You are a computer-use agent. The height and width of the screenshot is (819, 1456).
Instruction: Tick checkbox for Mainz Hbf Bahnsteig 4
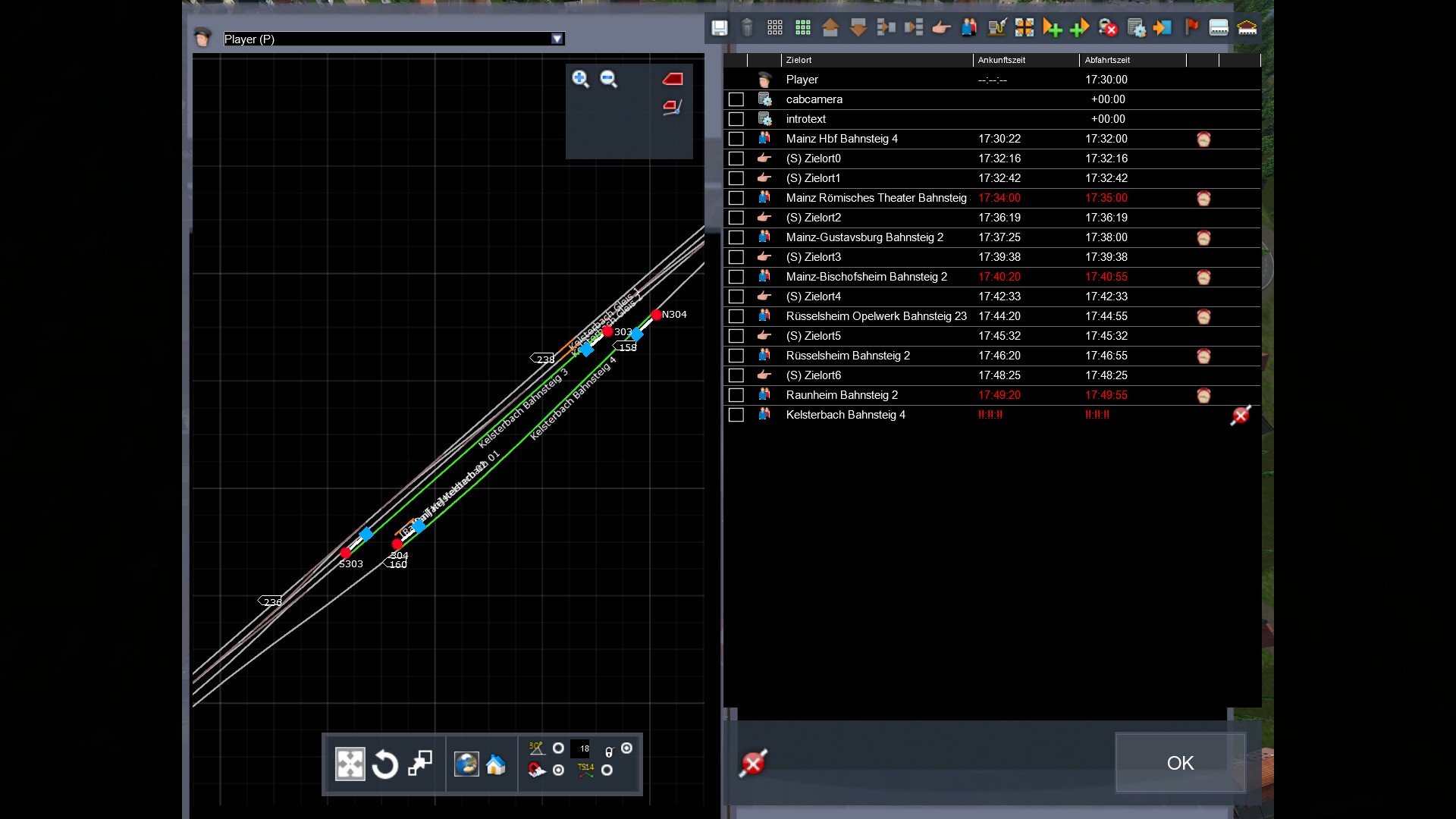(x=736, y=139)
